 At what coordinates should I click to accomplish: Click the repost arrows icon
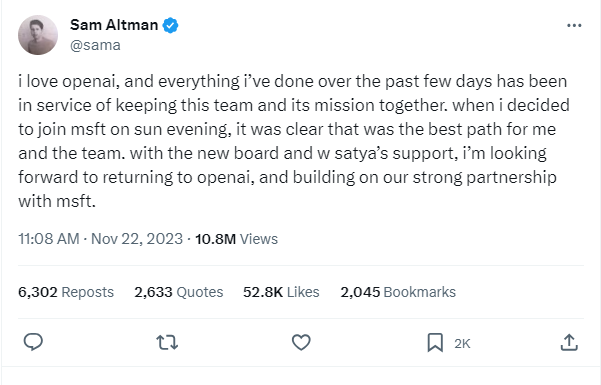(x=167, y=342)
